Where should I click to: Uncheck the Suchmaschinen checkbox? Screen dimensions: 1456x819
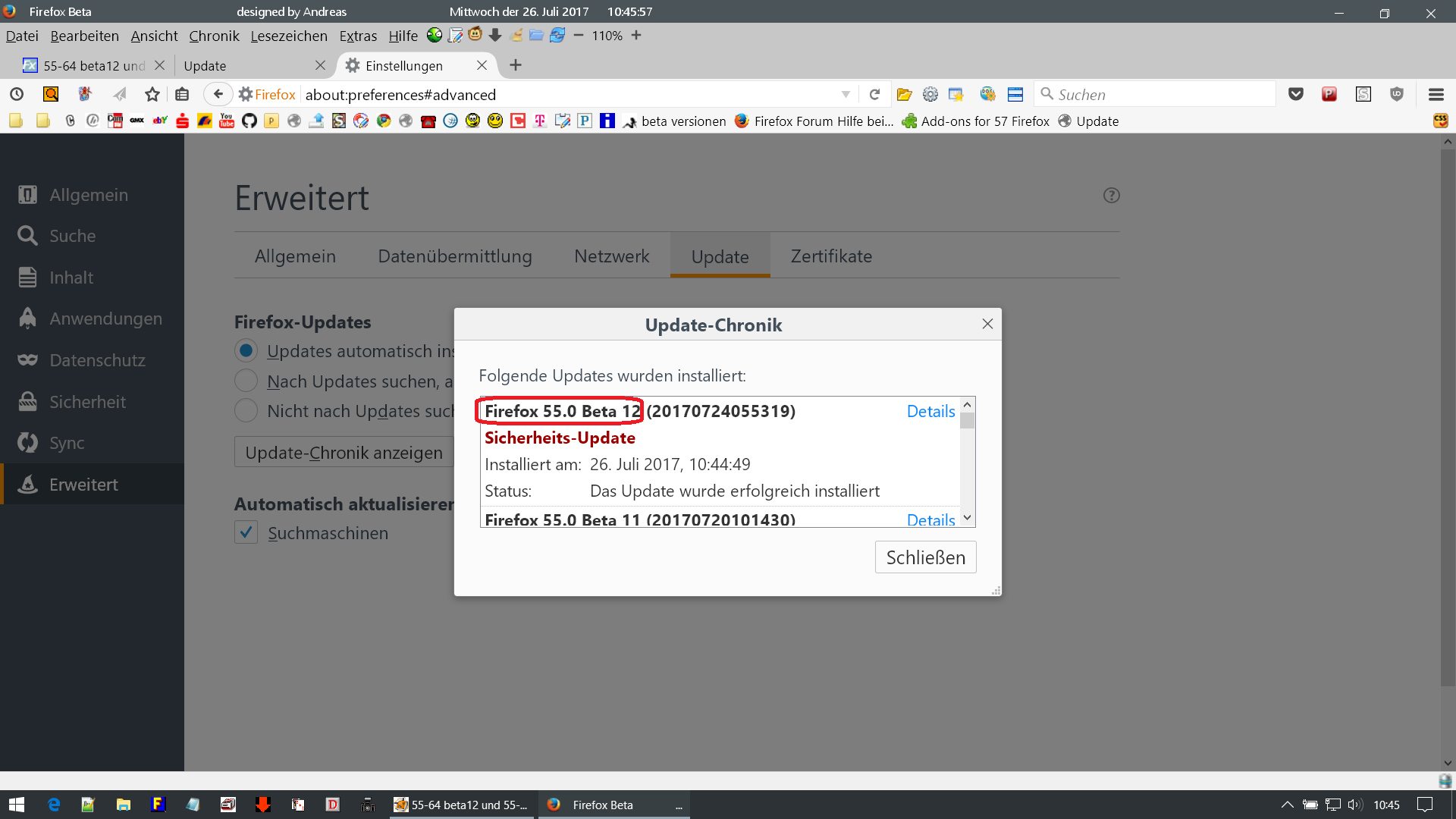coord(246,532)
